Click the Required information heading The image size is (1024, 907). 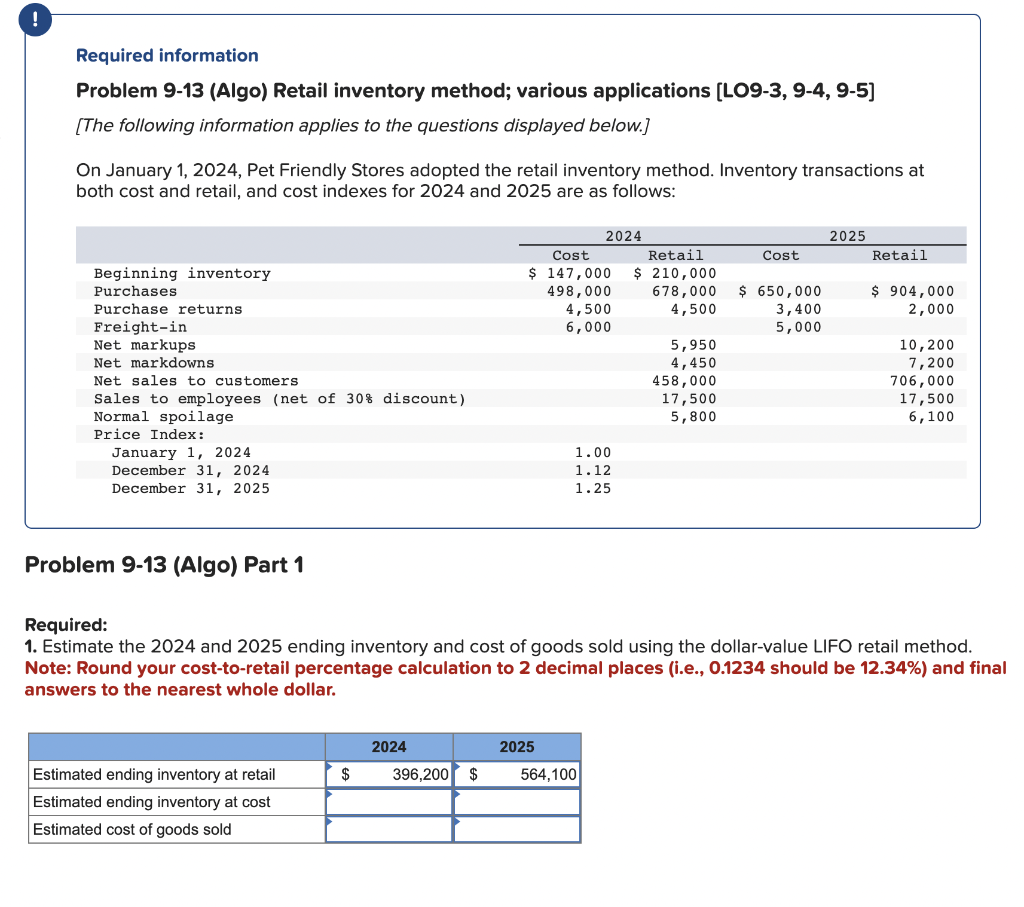click(166, 55)
